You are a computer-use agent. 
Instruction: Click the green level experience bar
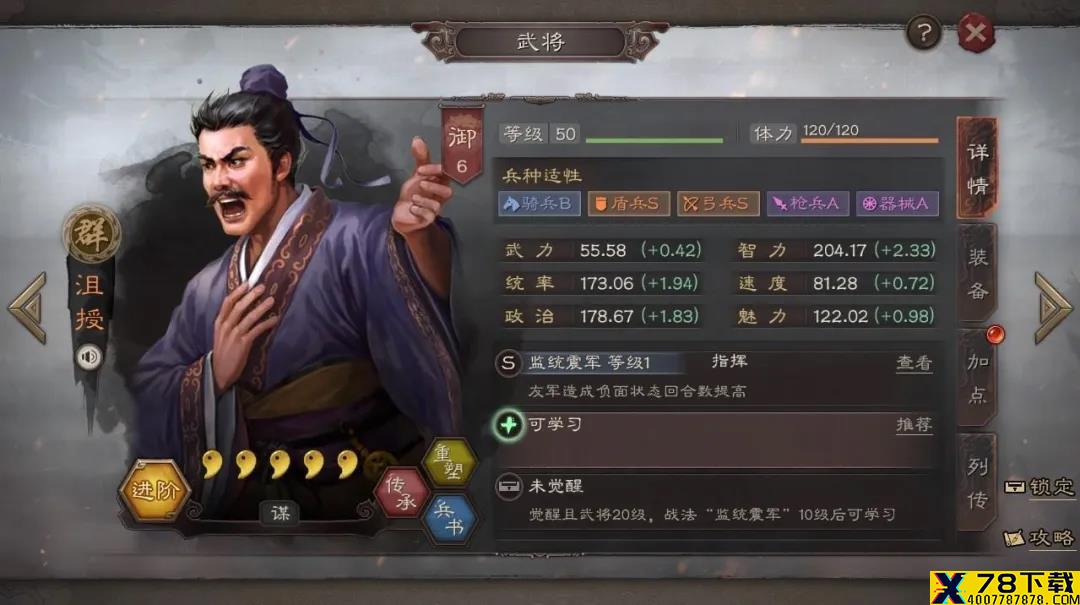click(654, 141)
